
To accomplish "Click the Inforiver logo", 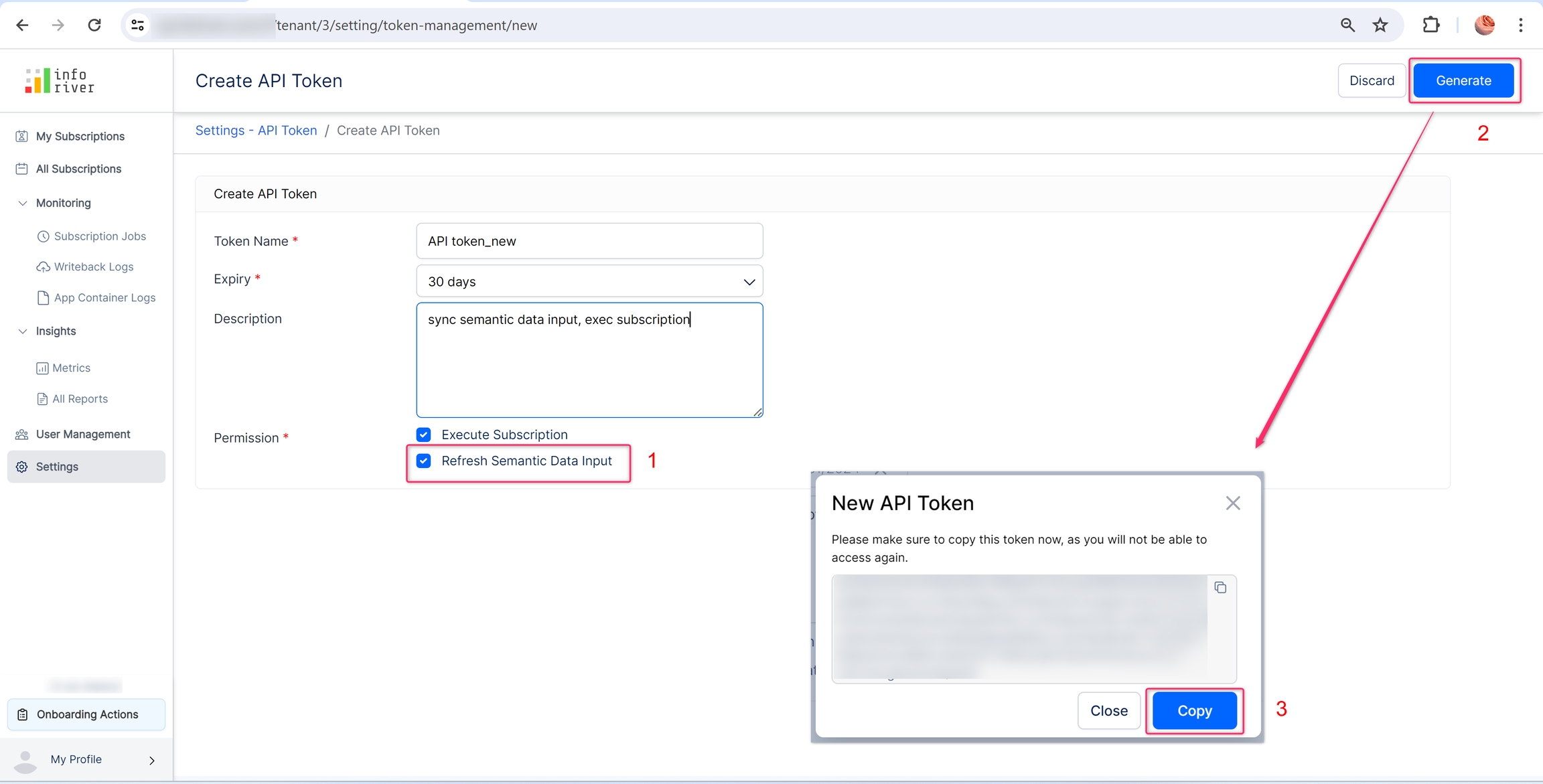I will point(60,80).
